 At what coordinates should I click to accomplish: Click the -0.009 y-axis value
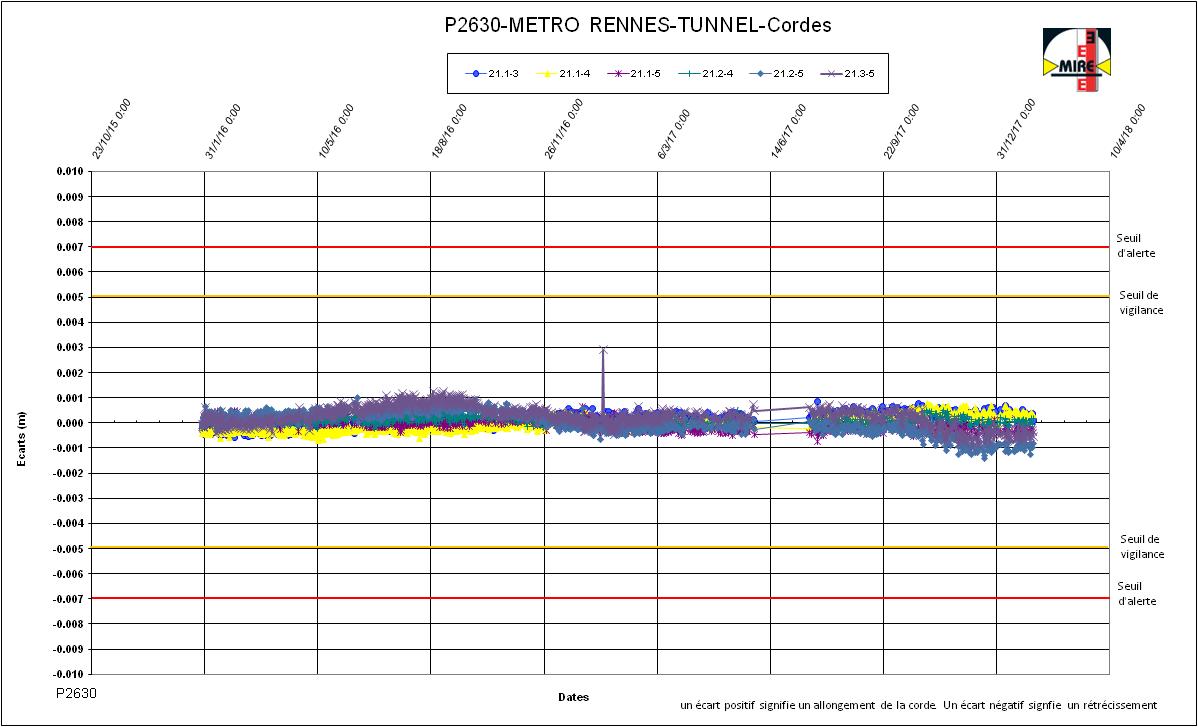[67, 649]
